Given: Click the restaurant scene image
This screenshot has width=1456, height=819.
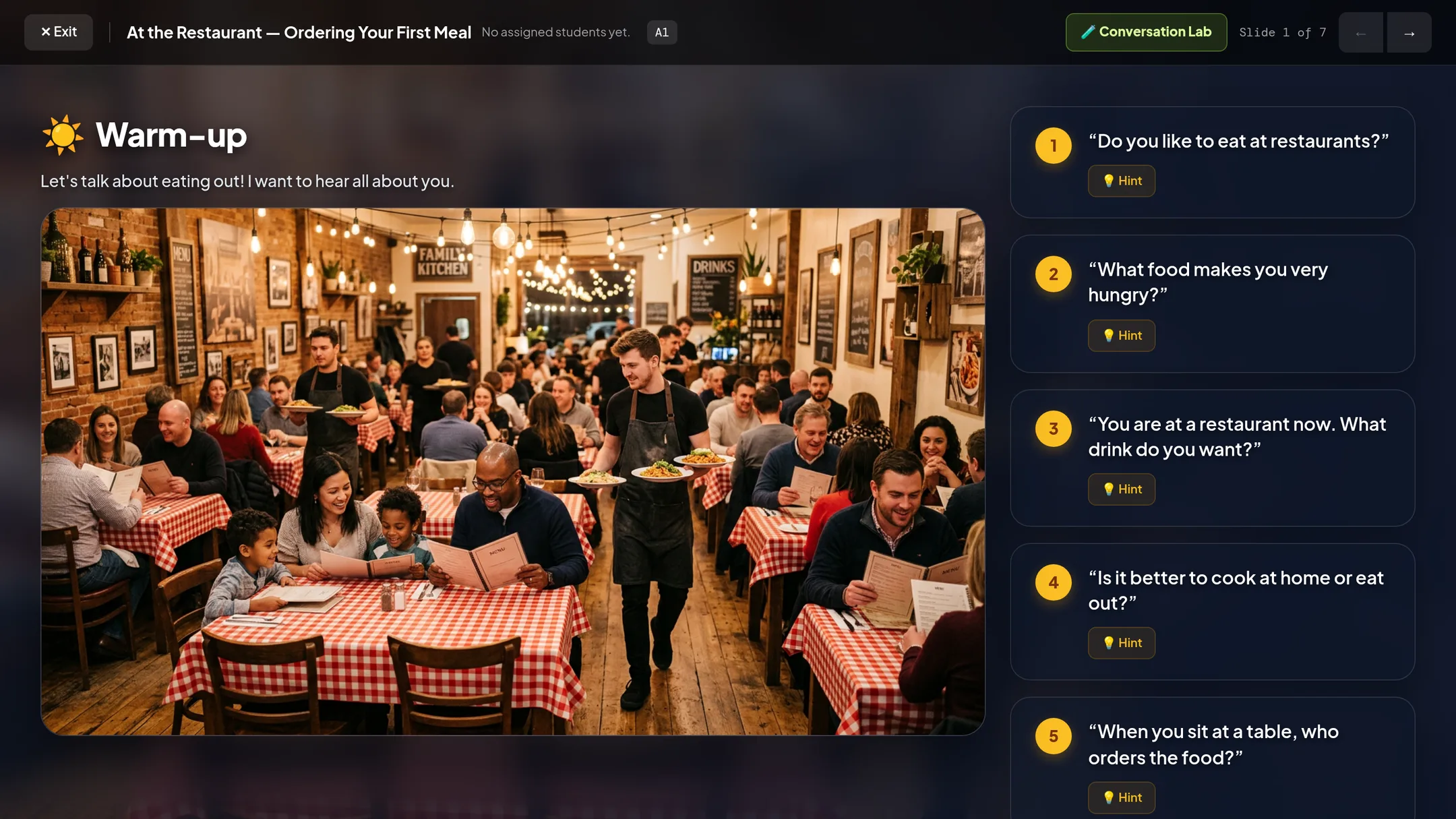Looking at the screenshot, I should 513,471.
